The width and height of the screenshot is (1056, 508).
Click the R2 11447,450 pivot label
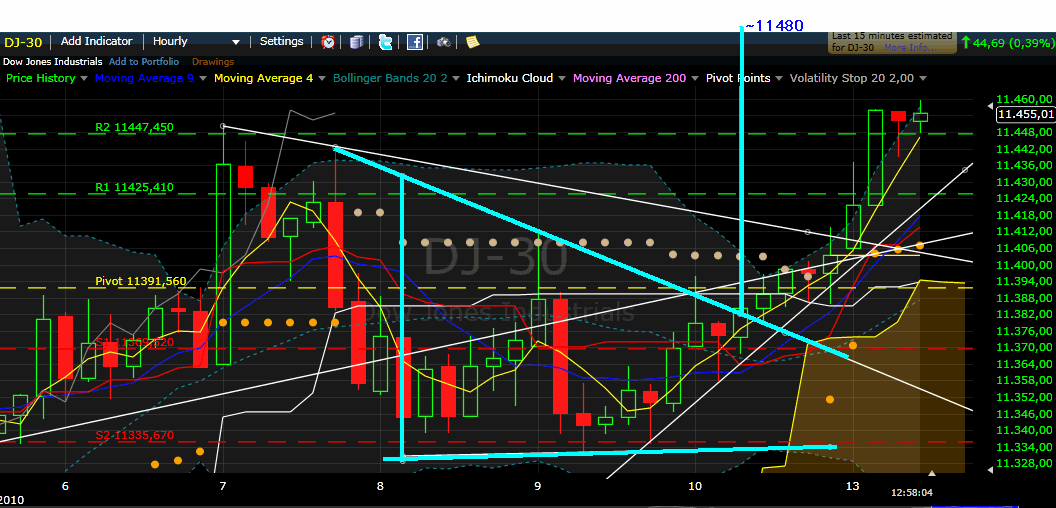[x=135, y=127]
